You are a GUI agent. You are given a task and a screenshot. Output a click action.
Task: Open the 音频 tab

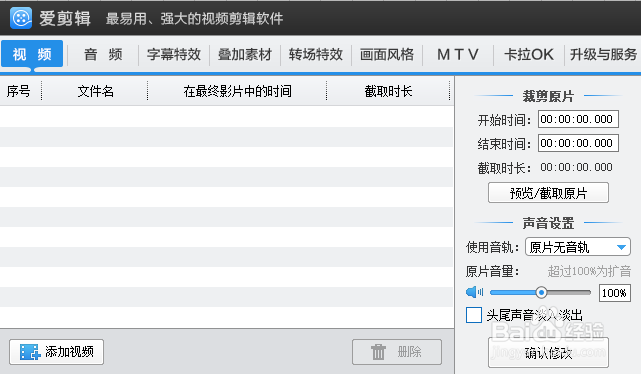pos(103,54)
